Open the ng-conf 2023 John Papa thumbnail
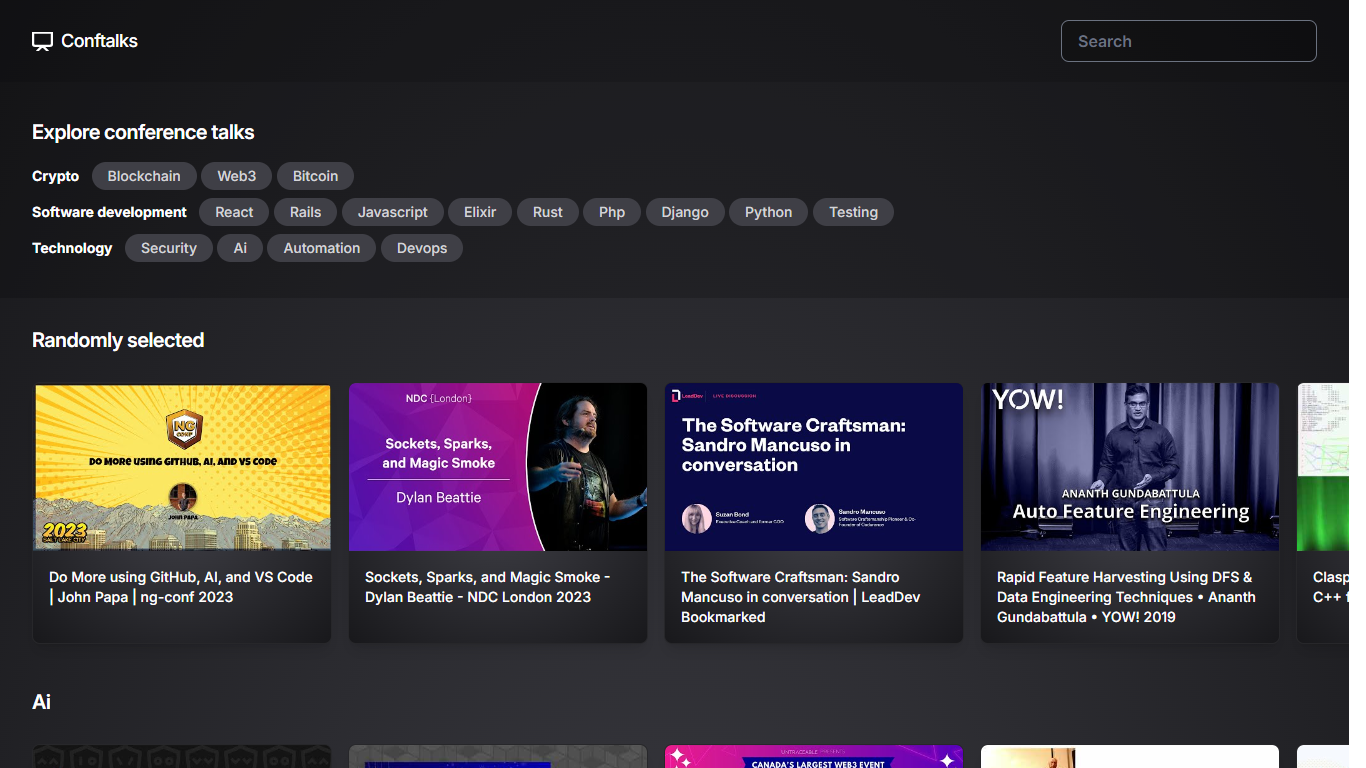The height and width of the screenshot is (768, 1366). click(x=182, y=467)
